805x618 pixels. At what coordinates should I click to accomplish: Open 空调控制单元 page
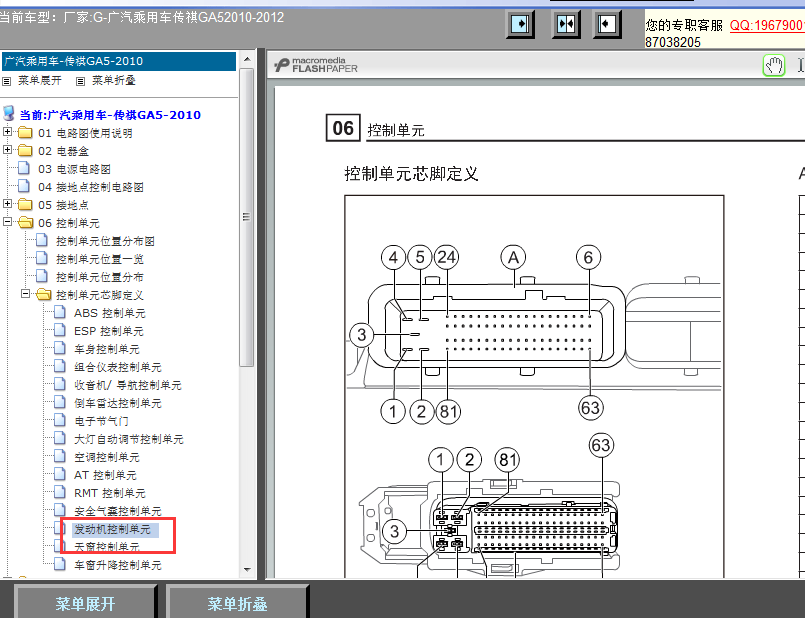107,457
